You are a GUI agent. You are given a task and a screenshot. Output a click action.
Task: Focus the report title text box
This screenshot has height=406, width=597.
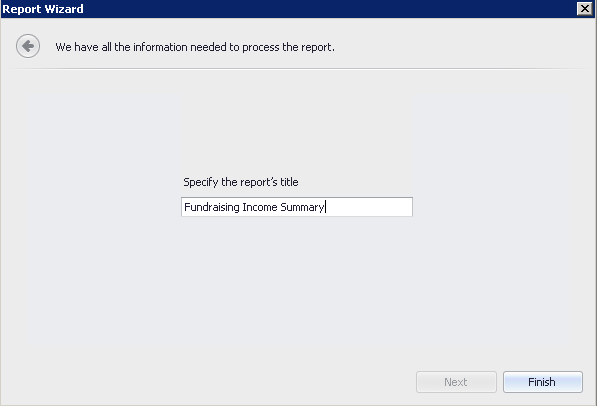point(297,207)
